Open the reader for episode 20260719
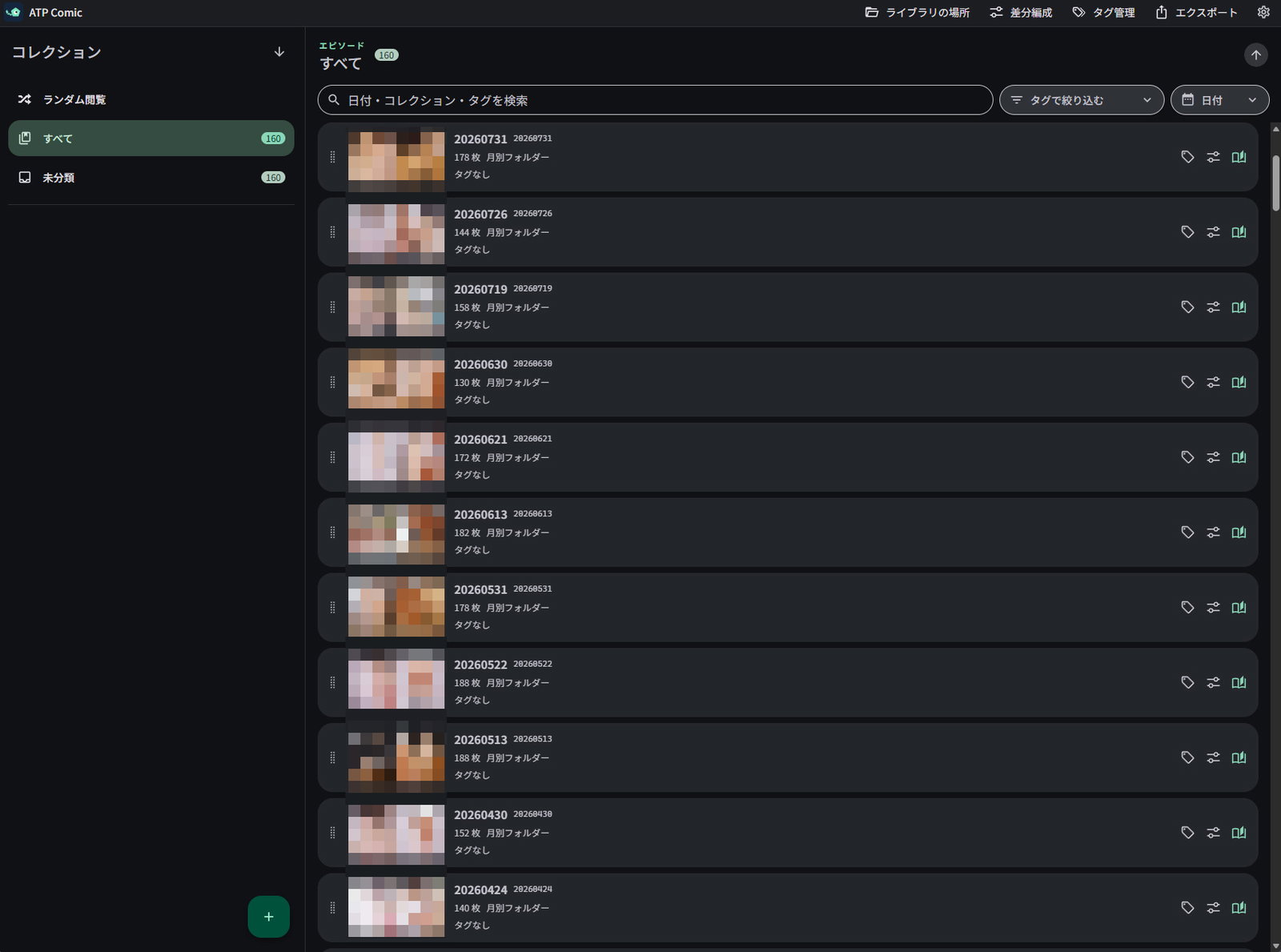The height and width of the screenshot is (952, 1281). [x=1239, y=307]
